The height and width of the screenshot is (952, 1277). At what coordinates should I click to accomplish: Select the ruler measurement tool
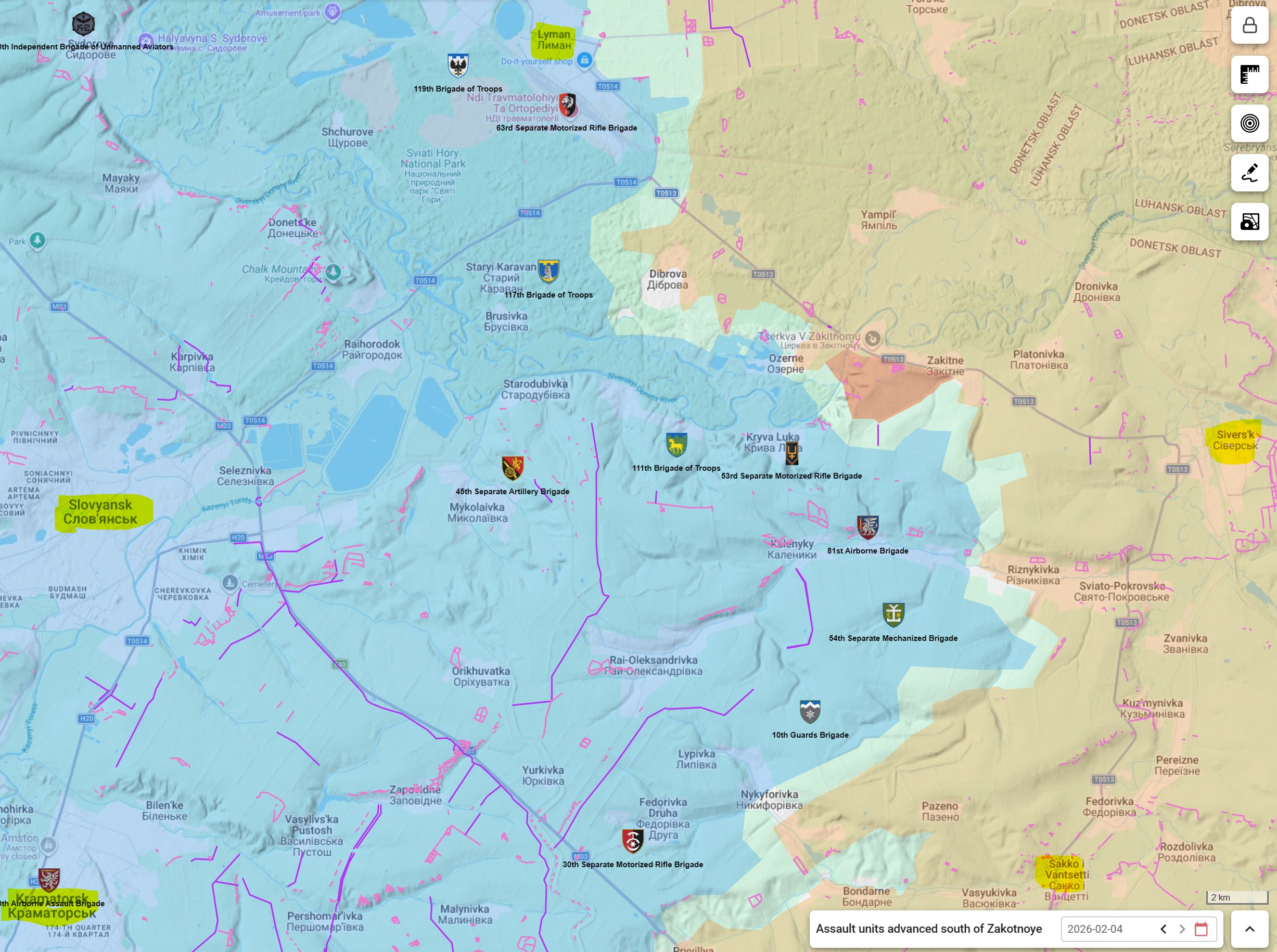point(1249,74)
